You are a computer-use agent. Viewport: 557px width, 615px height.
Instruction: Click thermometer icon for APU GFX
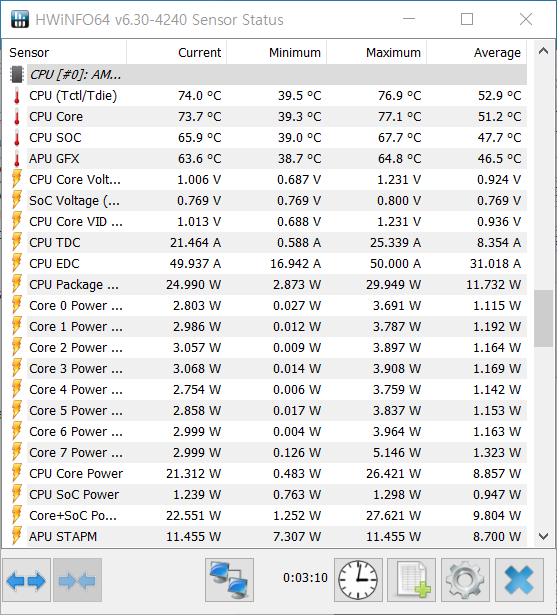tap(17, 158)
